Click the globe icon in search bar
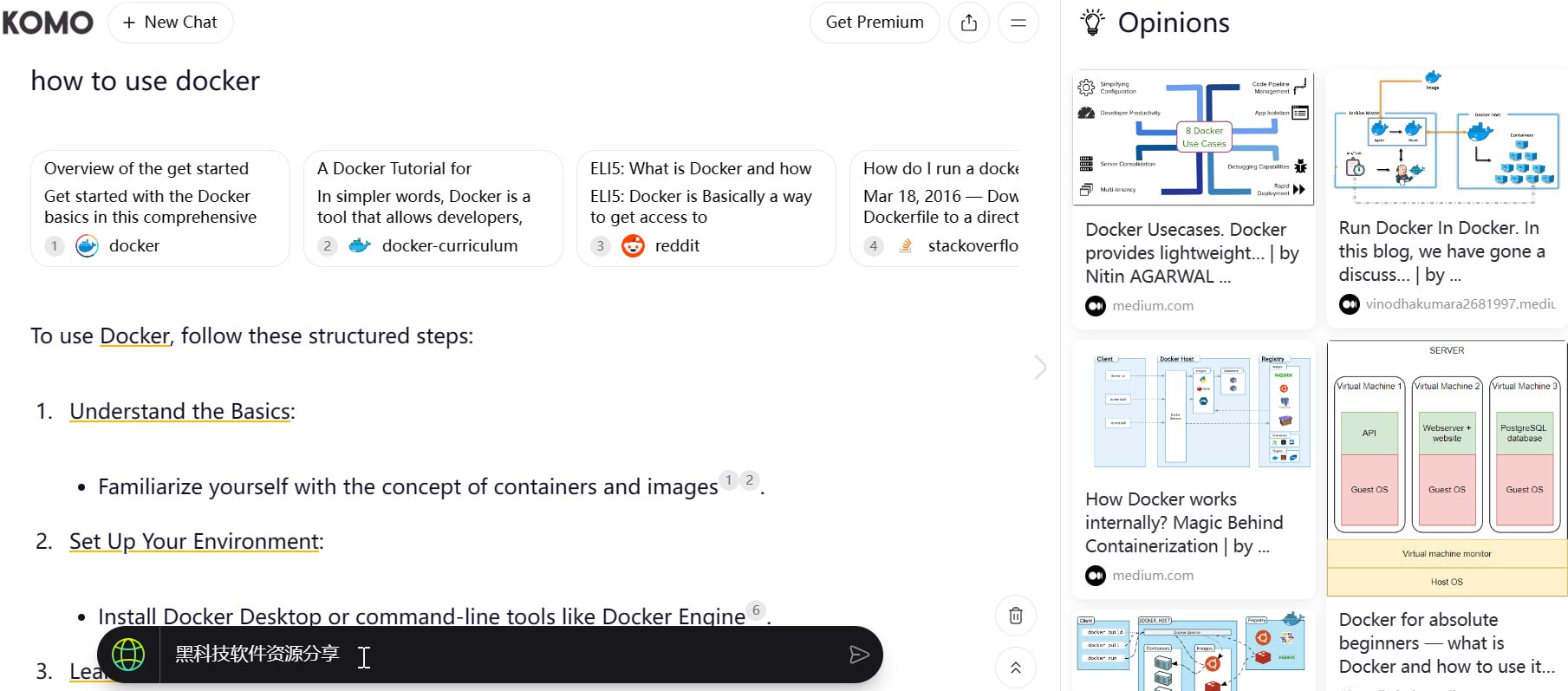 pos(128,655)
